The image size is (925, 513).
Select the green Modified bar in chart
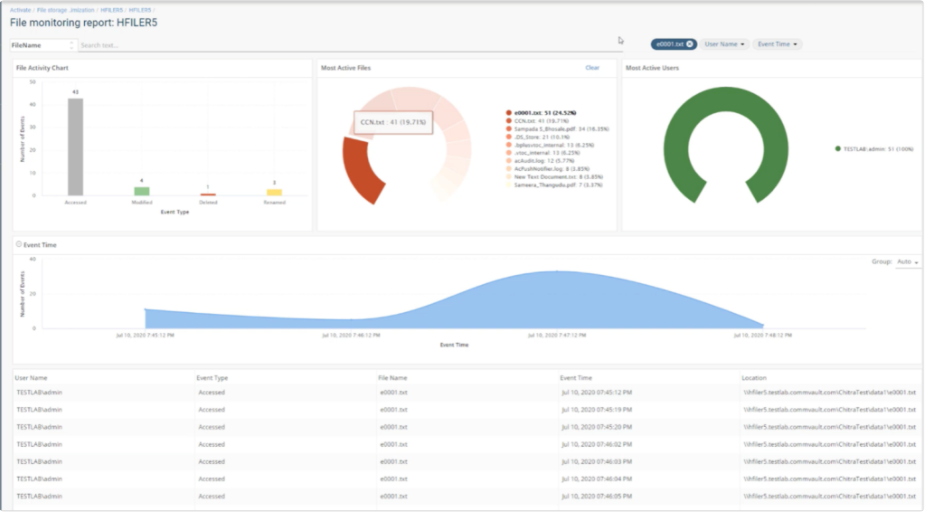(x=142, y=191)
